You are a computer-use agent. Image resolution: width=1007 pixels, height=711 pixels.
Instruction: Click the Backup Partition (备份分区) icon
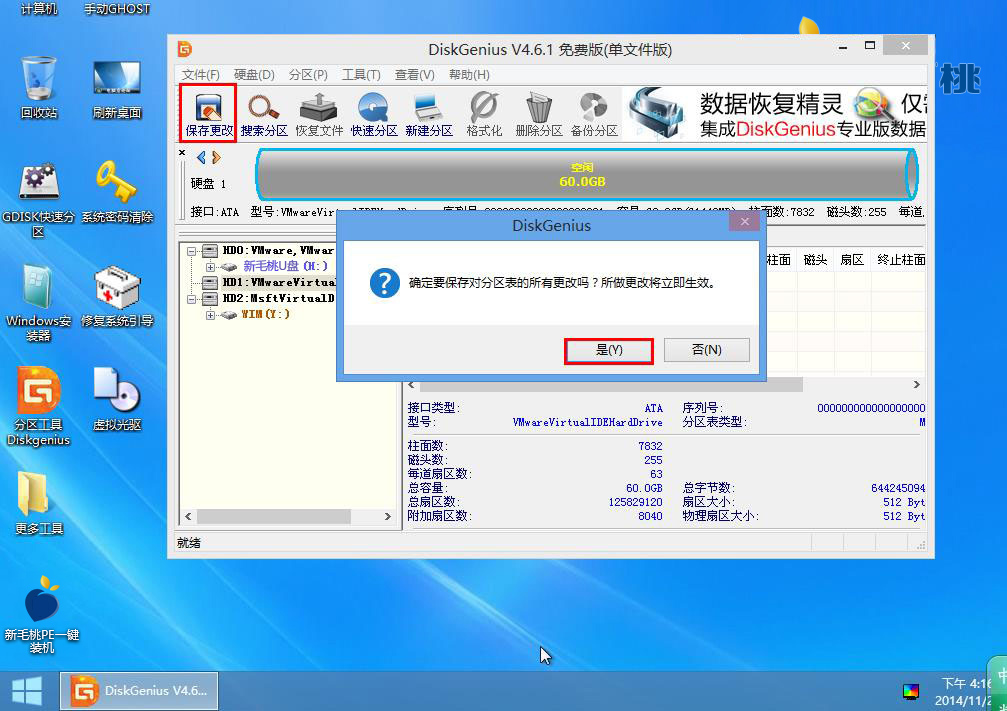pos(594,114)
